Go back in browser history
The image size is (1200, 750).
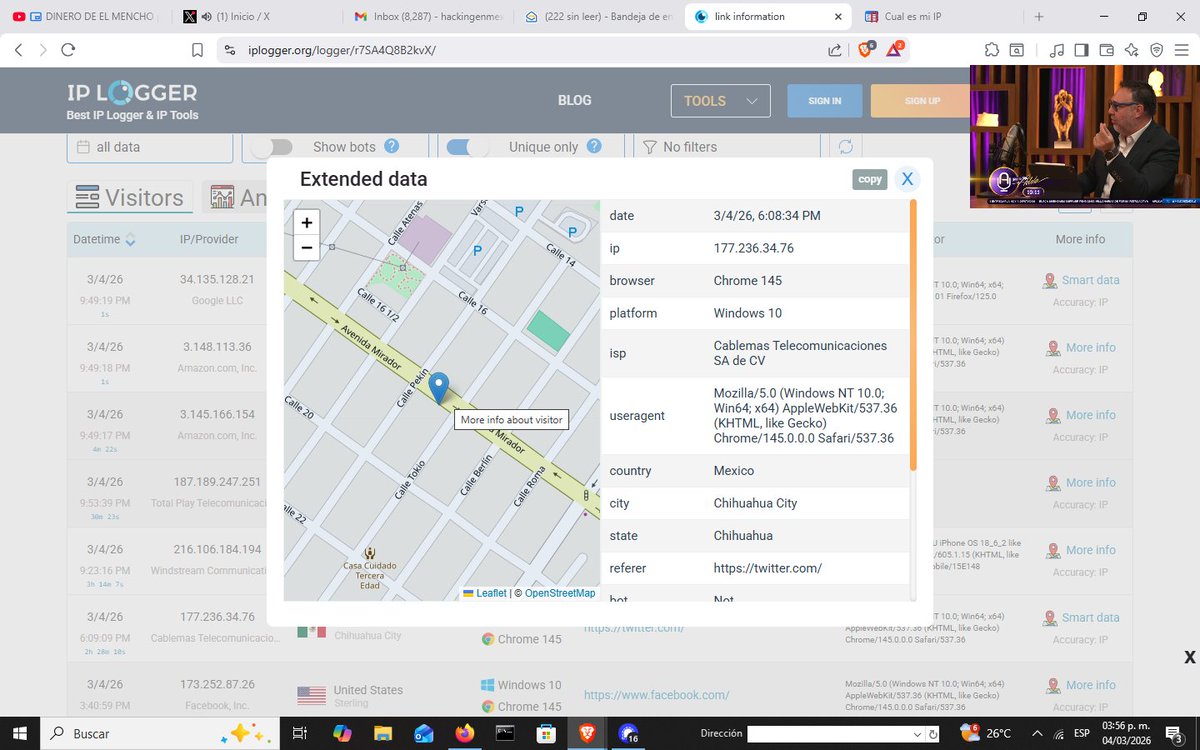18,49
